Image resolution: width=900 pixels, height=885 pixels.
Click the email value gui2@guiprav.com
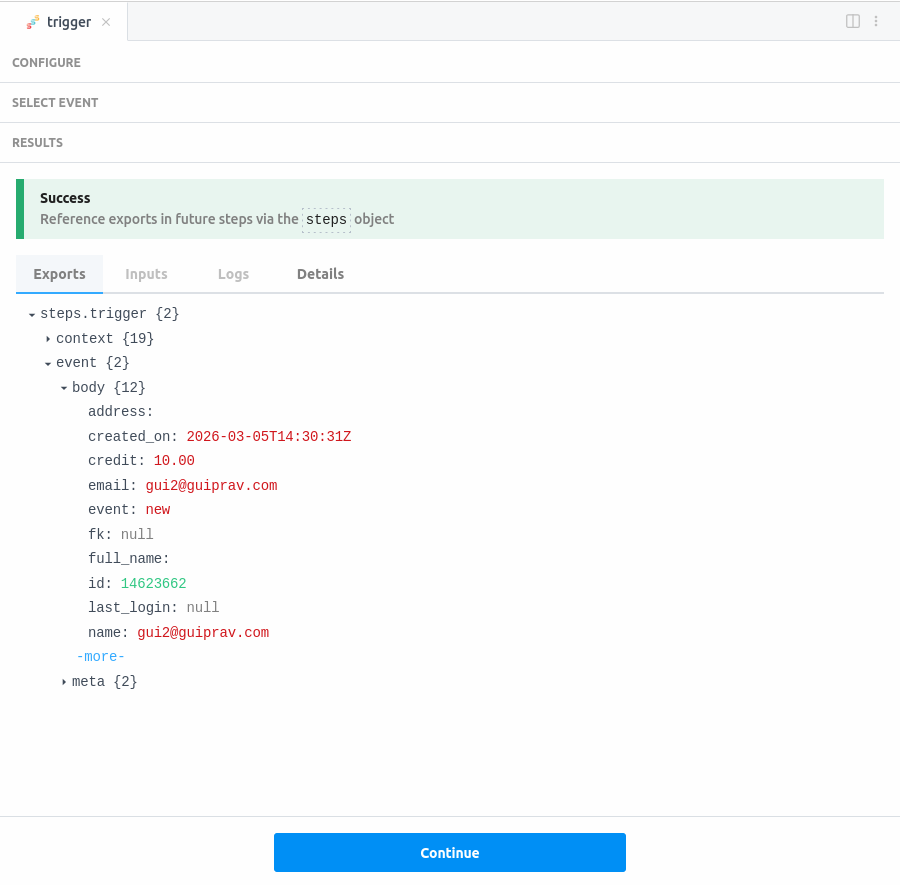(211, 486)
